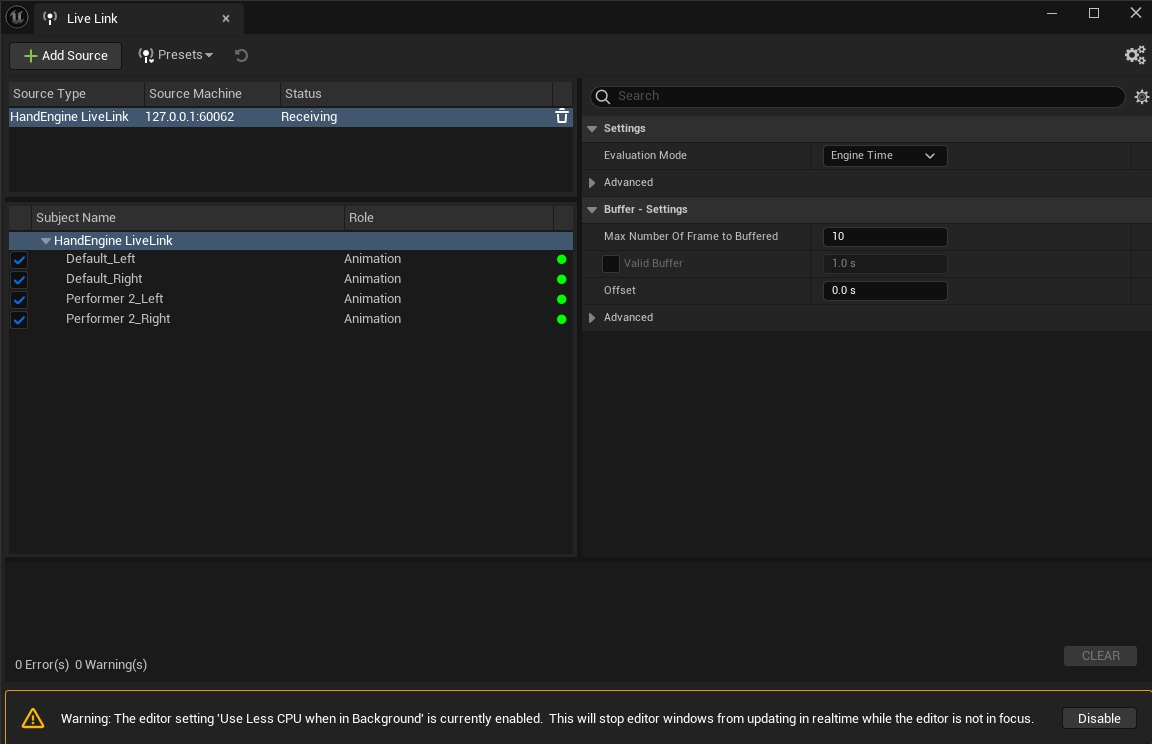Click the magnifier icon in Search field
The width and height of the screenshot is (1152, 744).
point(602,97)
